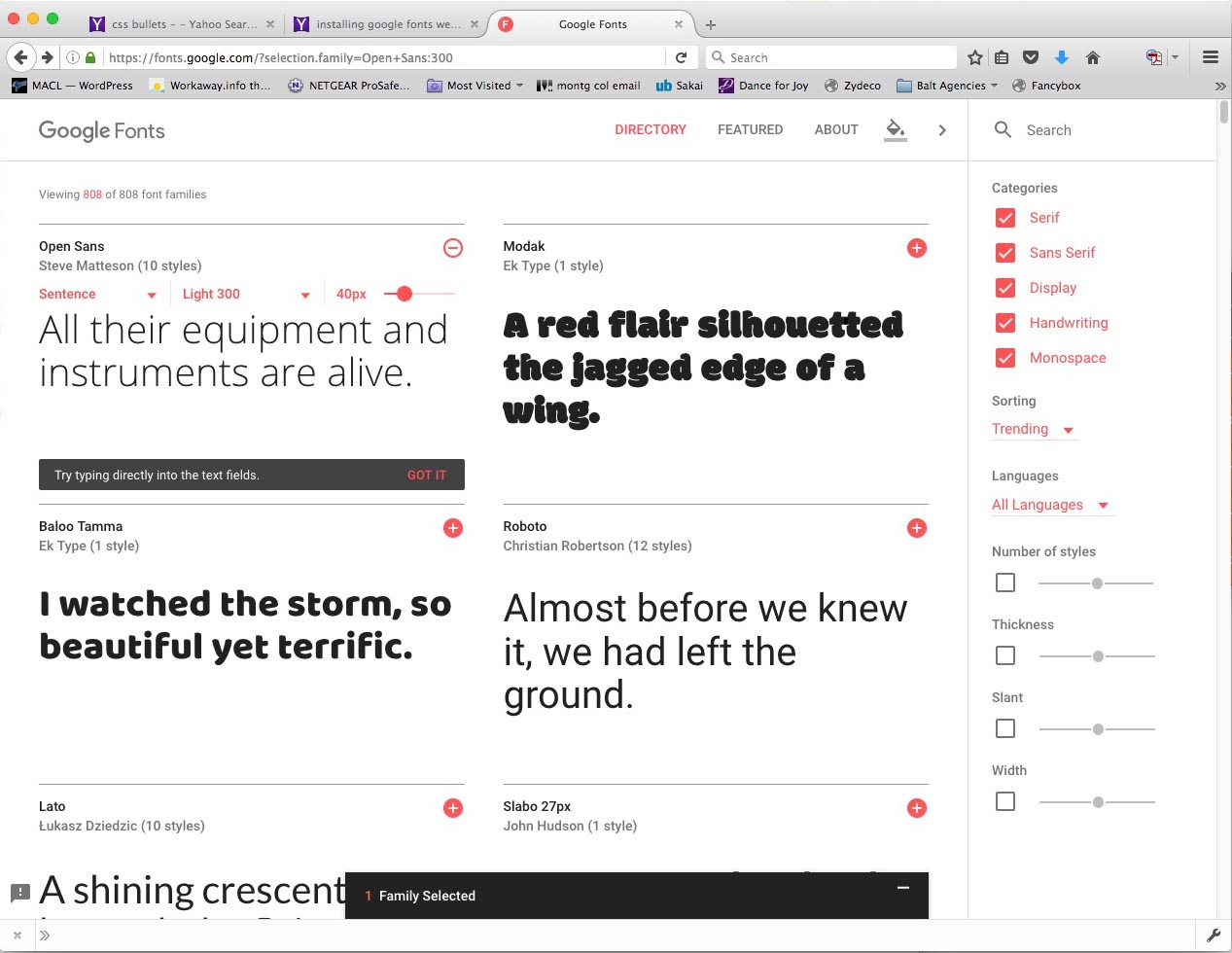Uncheck the Monospace category
This screenshot has width=1232, height=953.
(x=1005, y=358)
